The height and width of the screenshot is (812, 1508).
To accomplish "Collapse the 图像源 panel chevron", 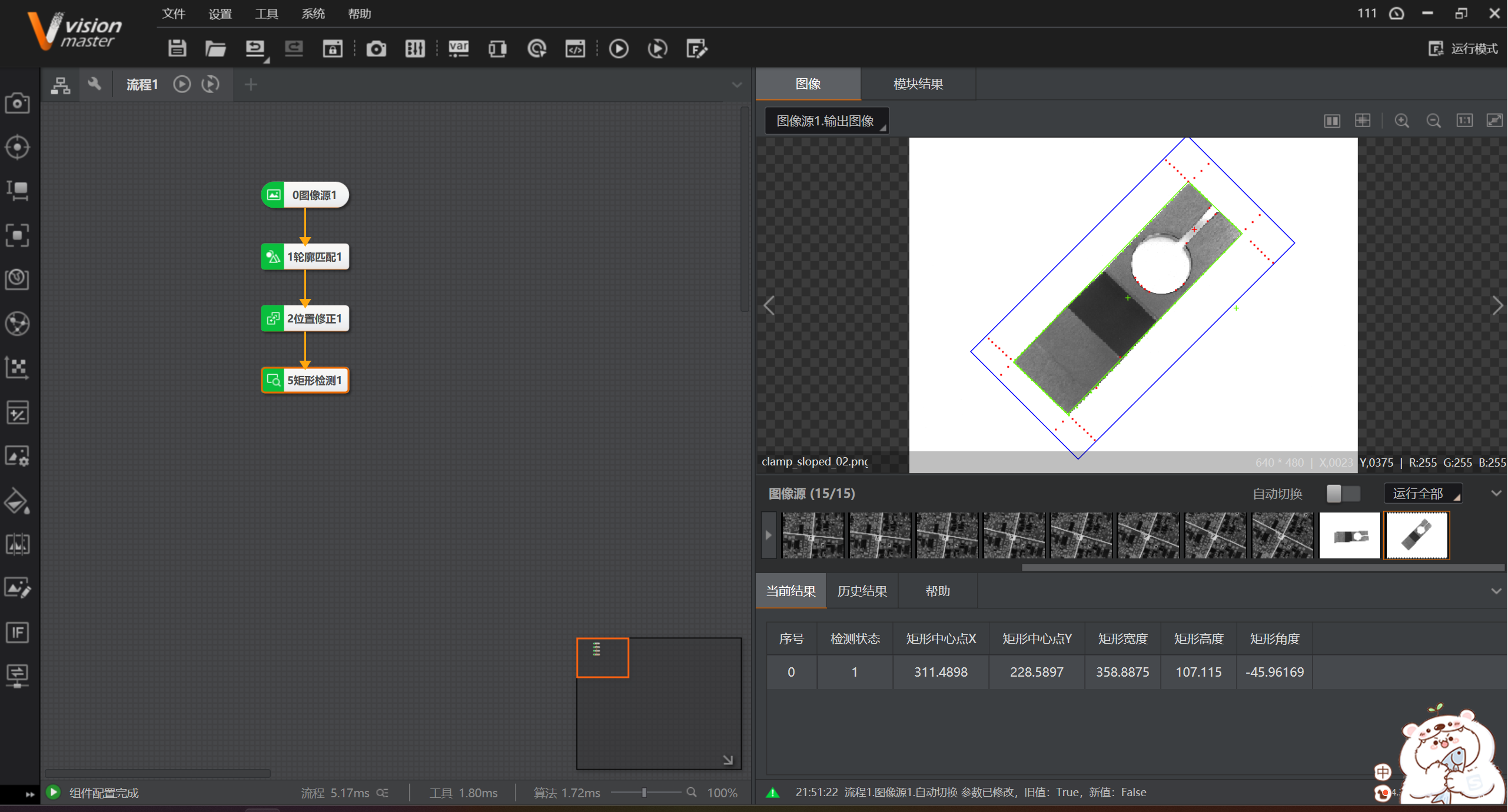I will click(x=1496, y=494).
